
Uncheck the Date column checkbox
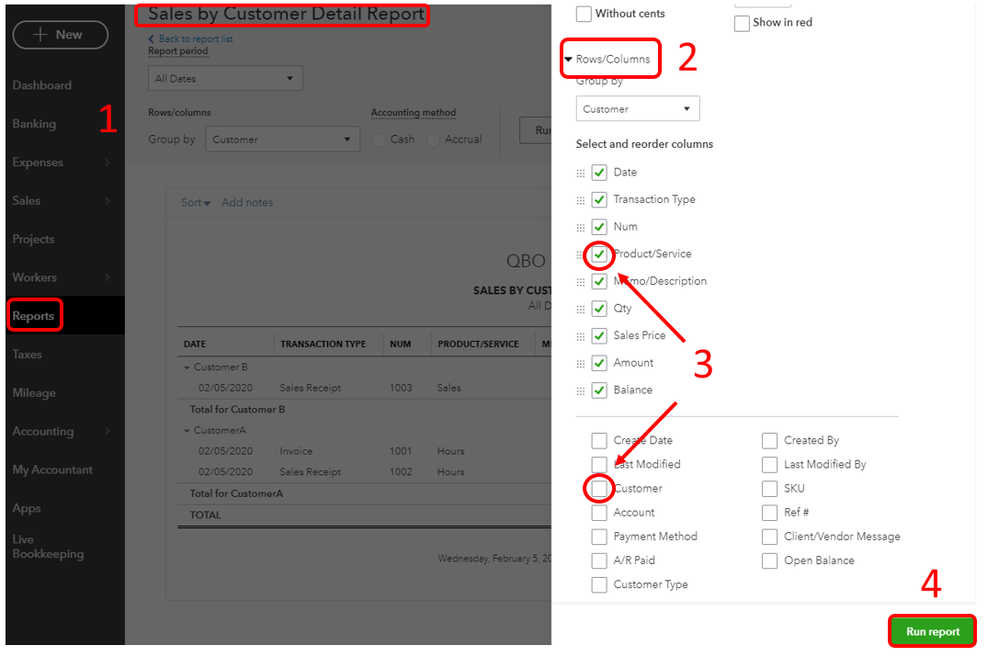[599, 173]
